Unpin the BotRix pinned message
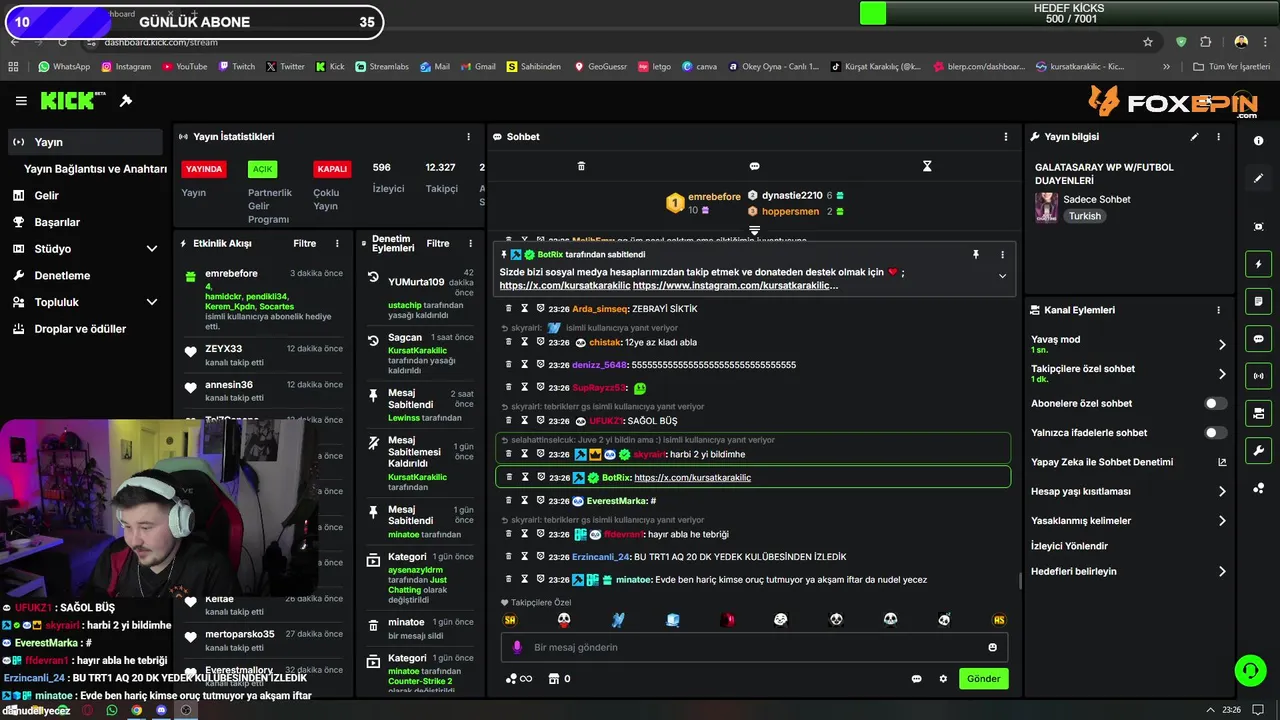 pyautogui.click(x=976, y=255)
